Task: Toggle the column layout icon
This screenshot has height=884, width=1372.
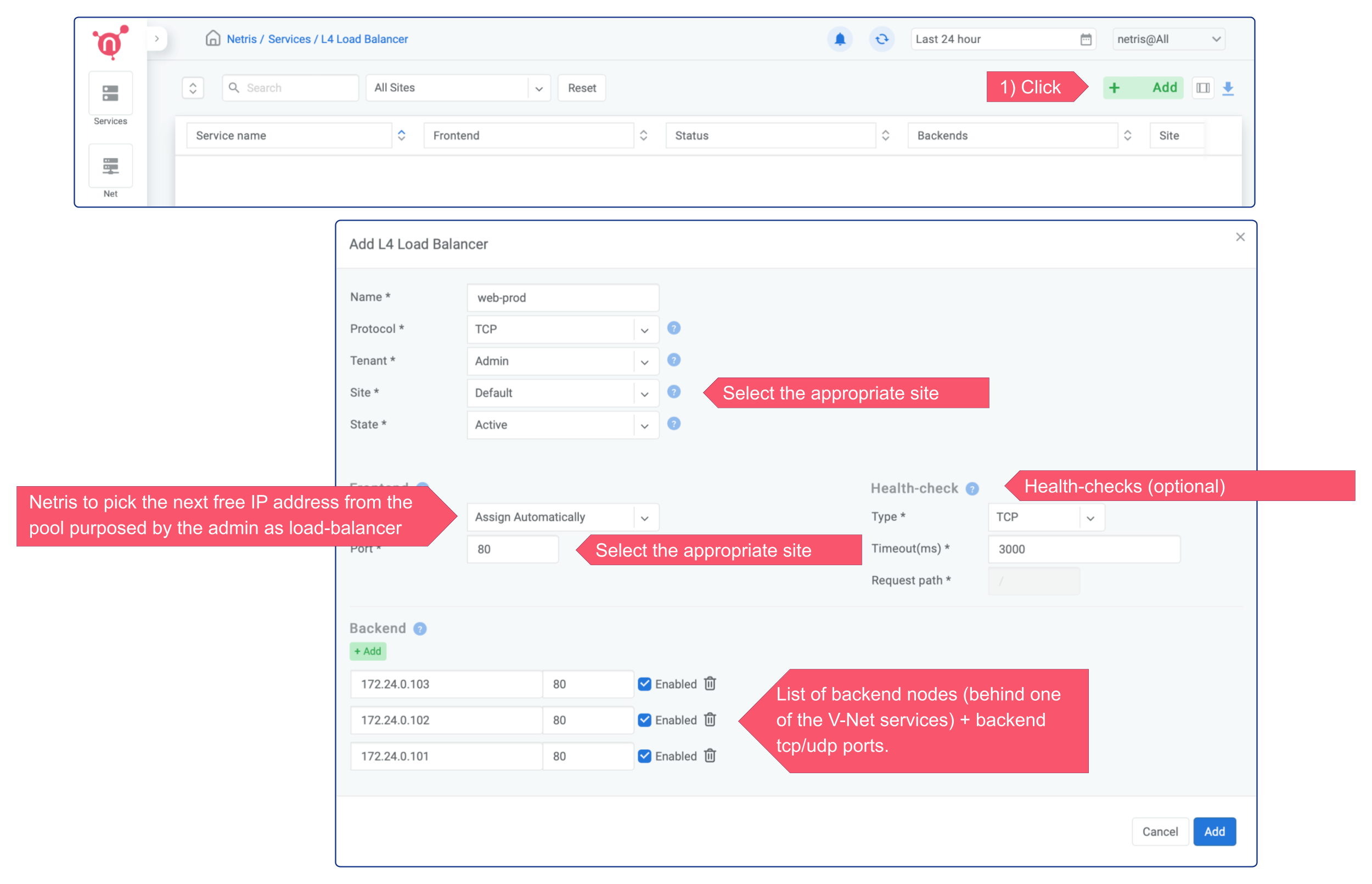Action: pyautogui.click(x=1202, y=88)
